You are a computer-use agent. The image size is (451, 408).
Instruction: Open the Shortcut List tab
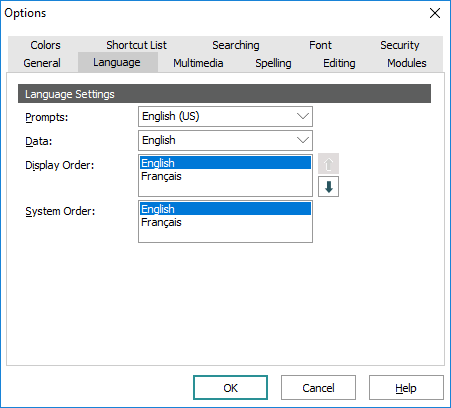pos(136,45)
